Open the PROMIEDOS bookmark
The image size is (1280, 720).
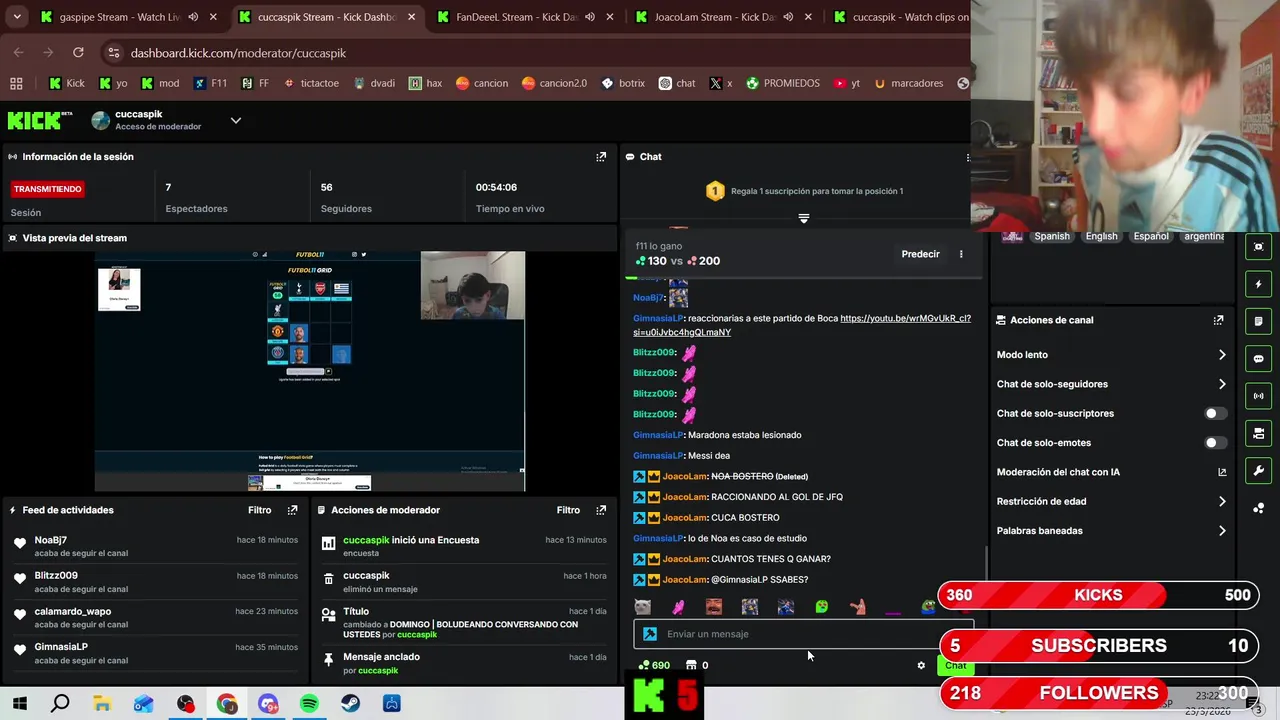tap(782, 83)
